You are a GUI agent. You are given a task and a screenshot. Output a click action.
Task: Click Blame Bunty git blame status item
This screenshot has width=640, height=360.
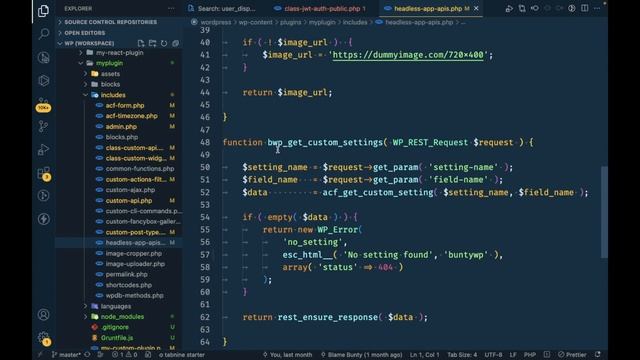pyautogui.click(x=362, y=355)
